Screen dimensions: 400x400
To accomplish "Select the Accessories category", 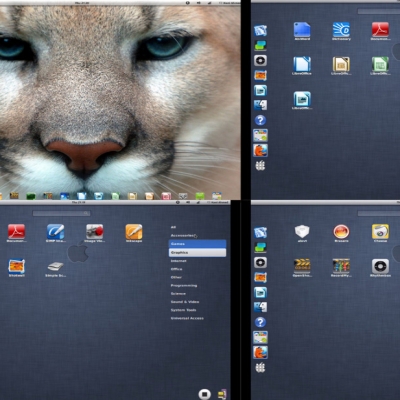I will click(x=182, y=235).
